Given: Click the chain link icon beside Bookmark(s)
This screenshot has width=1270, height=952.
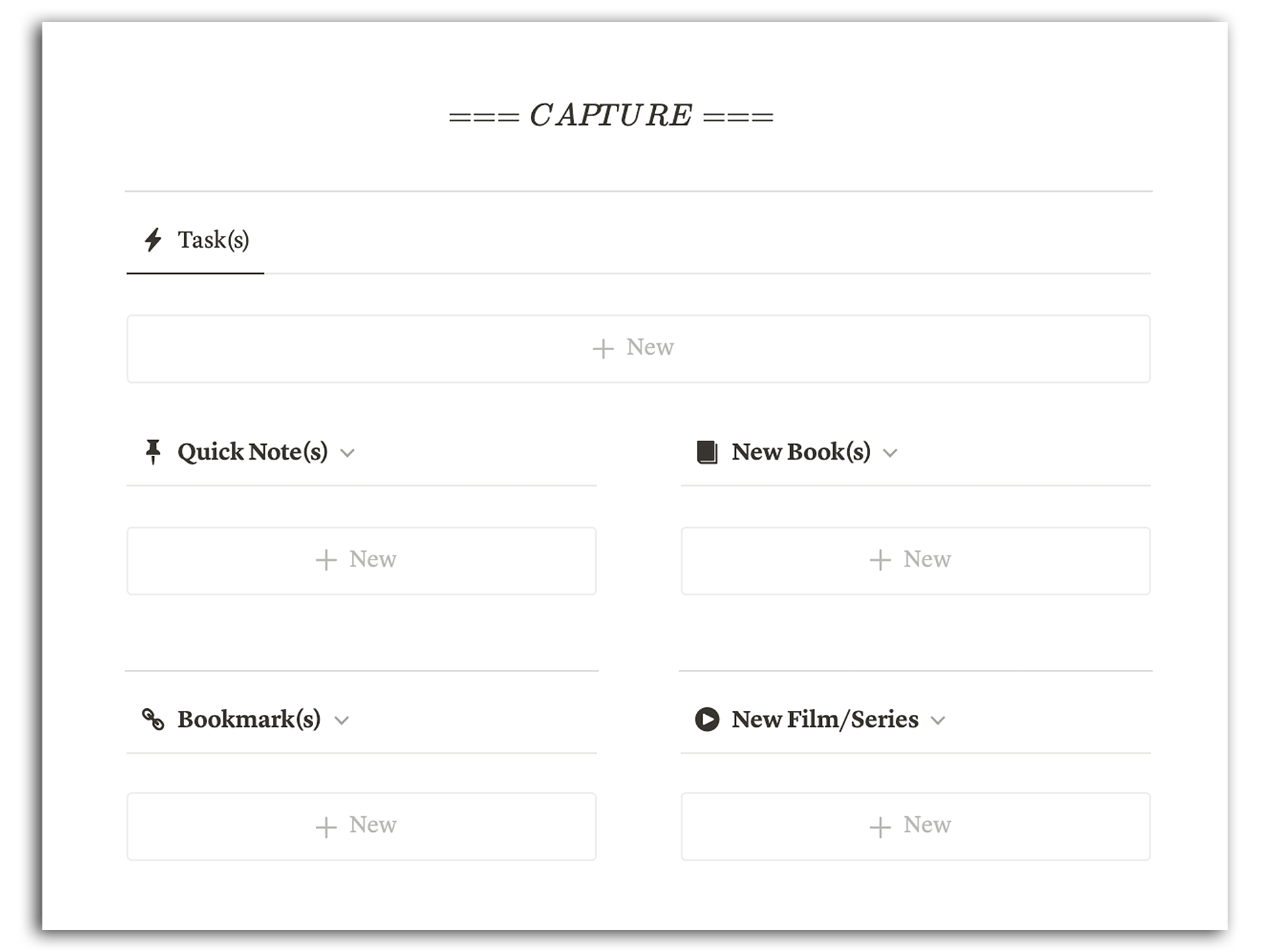Looking at the screenshot, I should pos(153,719).
